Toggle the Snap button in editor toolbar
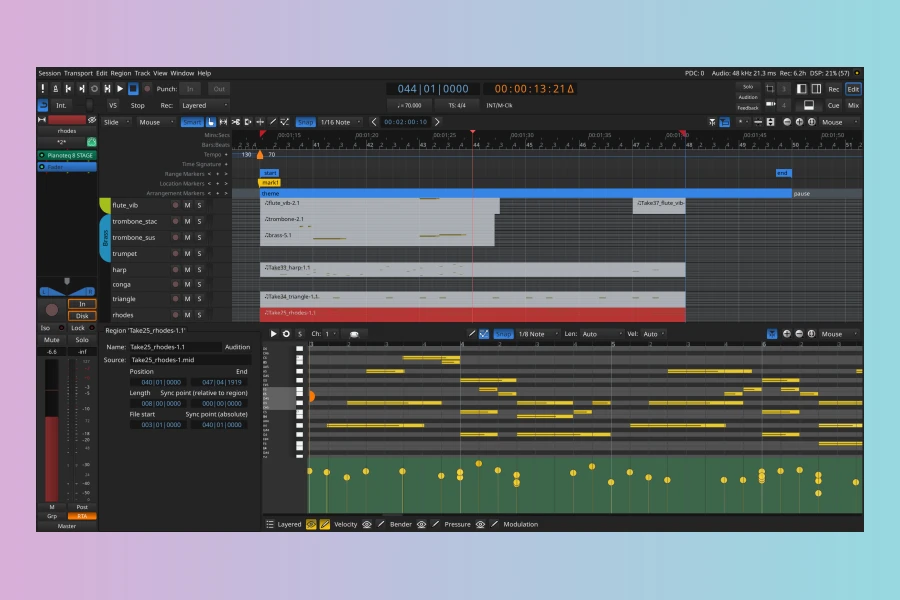 coord(305,122)
